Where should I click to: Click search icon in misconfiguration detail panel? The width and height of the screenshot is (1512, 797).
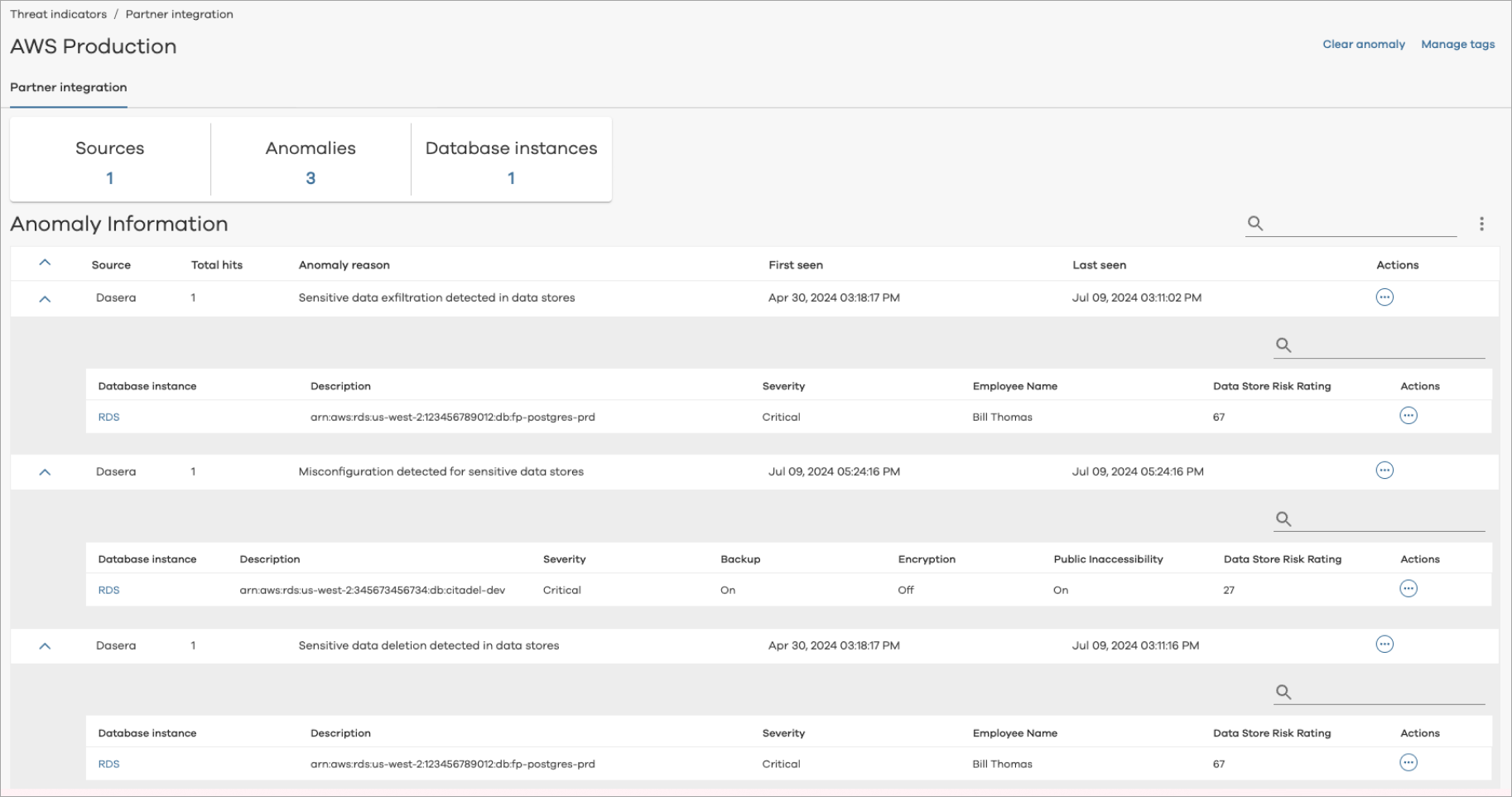[x=1283, y=519]
